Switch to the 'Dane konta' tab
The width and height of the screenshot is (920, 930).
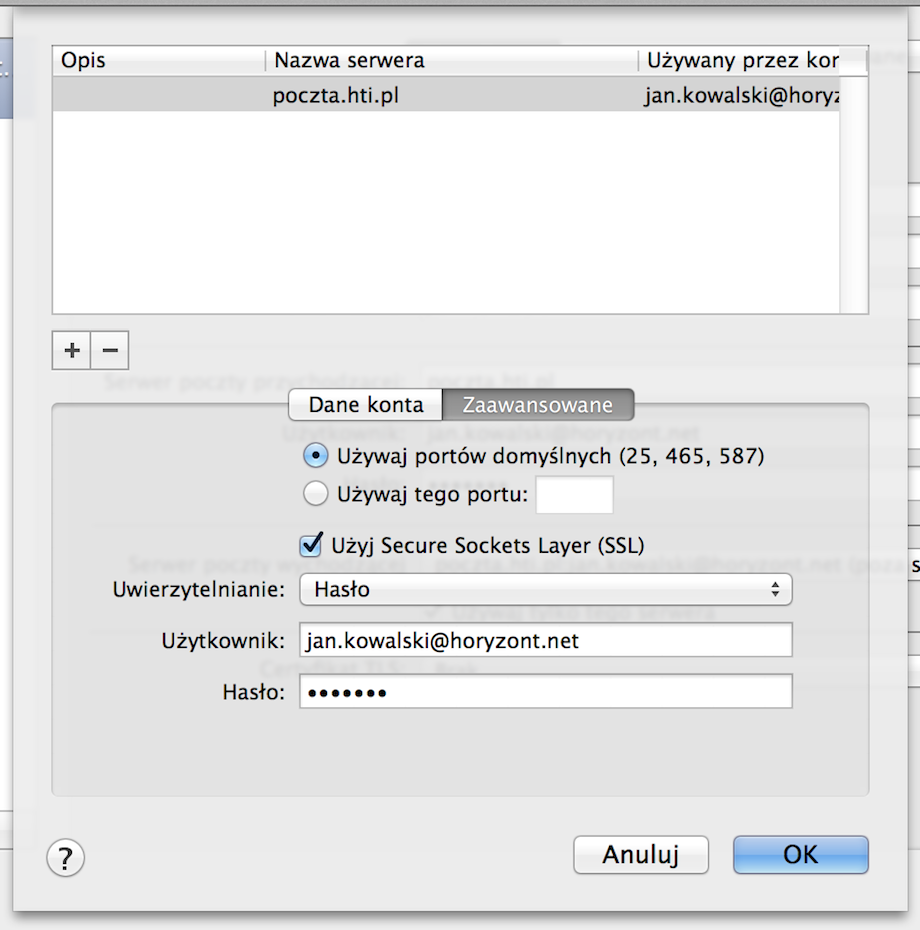point(366,405)
